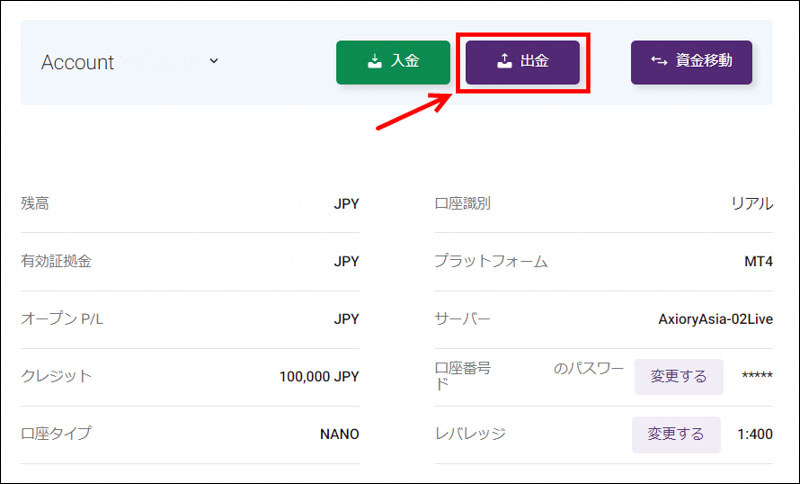Click the NANO account type value
800x484 pixels.
click(339, 434)
